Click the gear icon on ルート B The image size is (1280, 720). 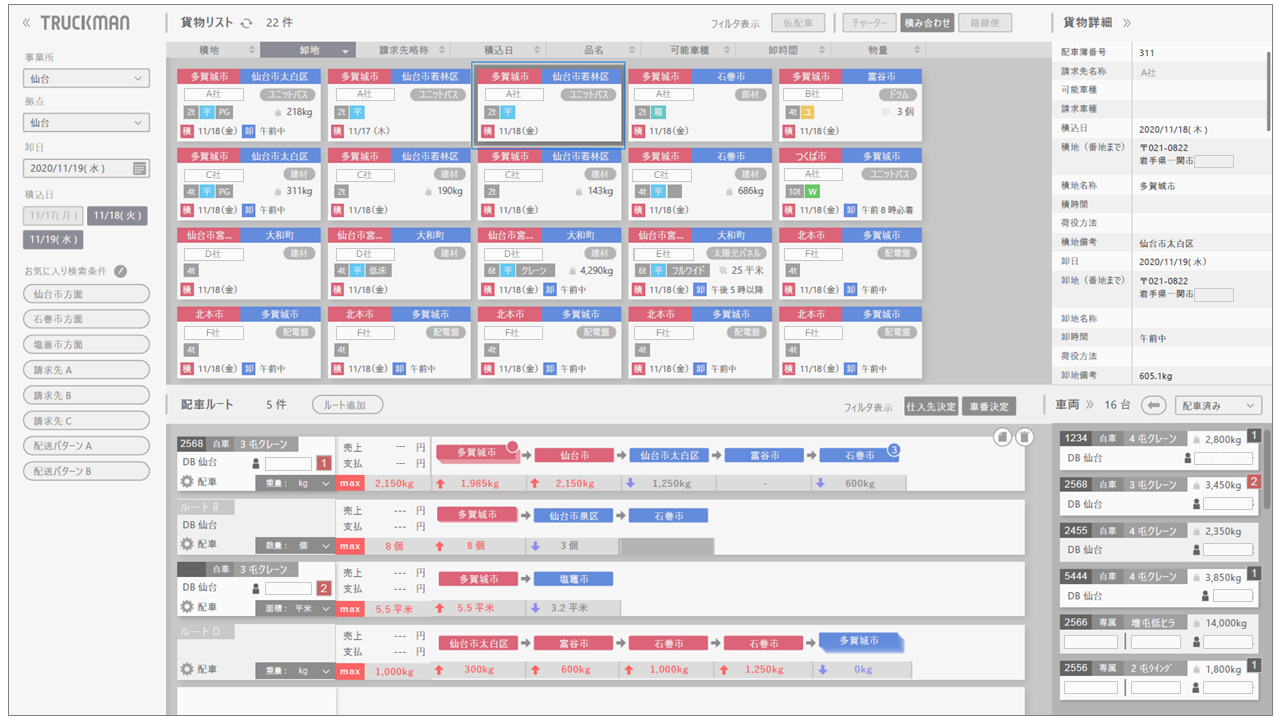click(186, 545)
